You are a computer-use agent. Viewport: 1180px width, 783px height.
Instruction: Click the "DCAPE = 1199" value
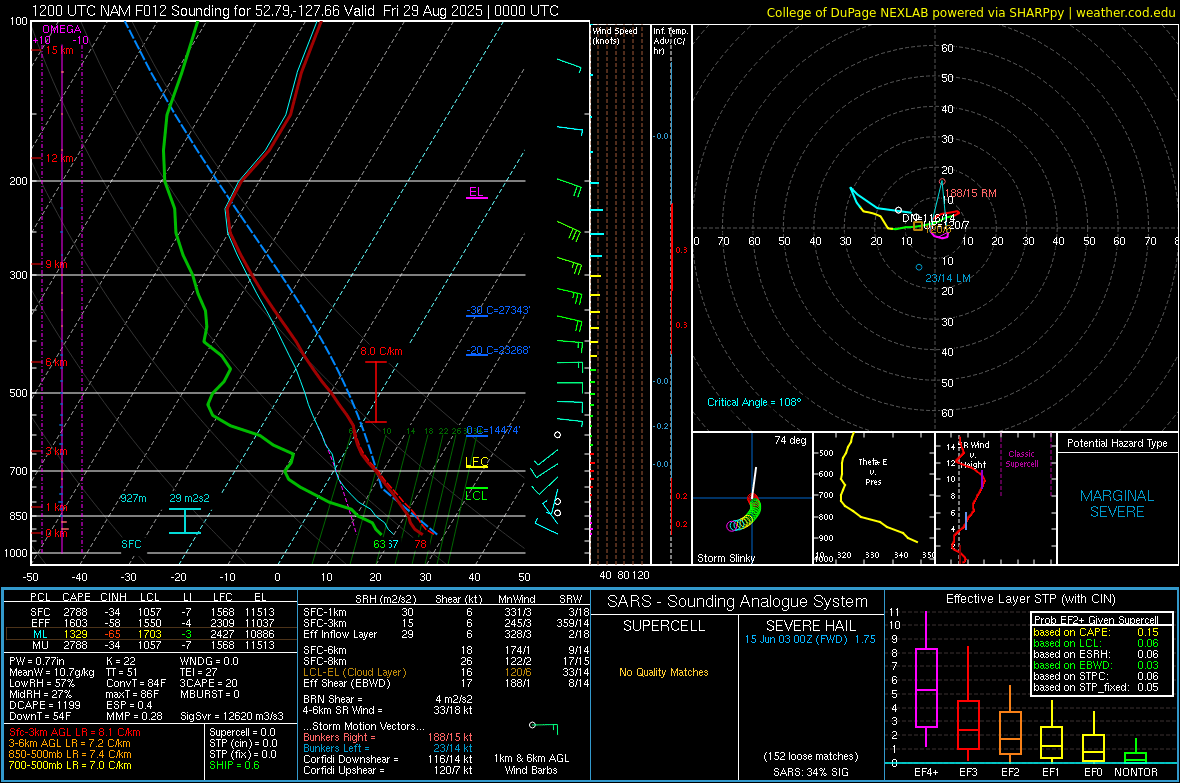(44, 705)
